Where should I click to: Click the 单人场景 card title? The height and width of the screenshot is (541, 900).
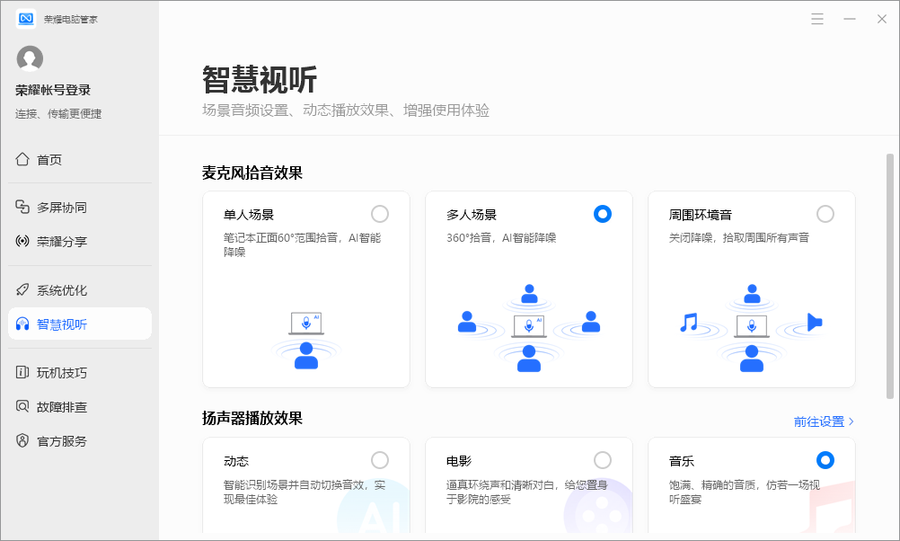point(249,215)
